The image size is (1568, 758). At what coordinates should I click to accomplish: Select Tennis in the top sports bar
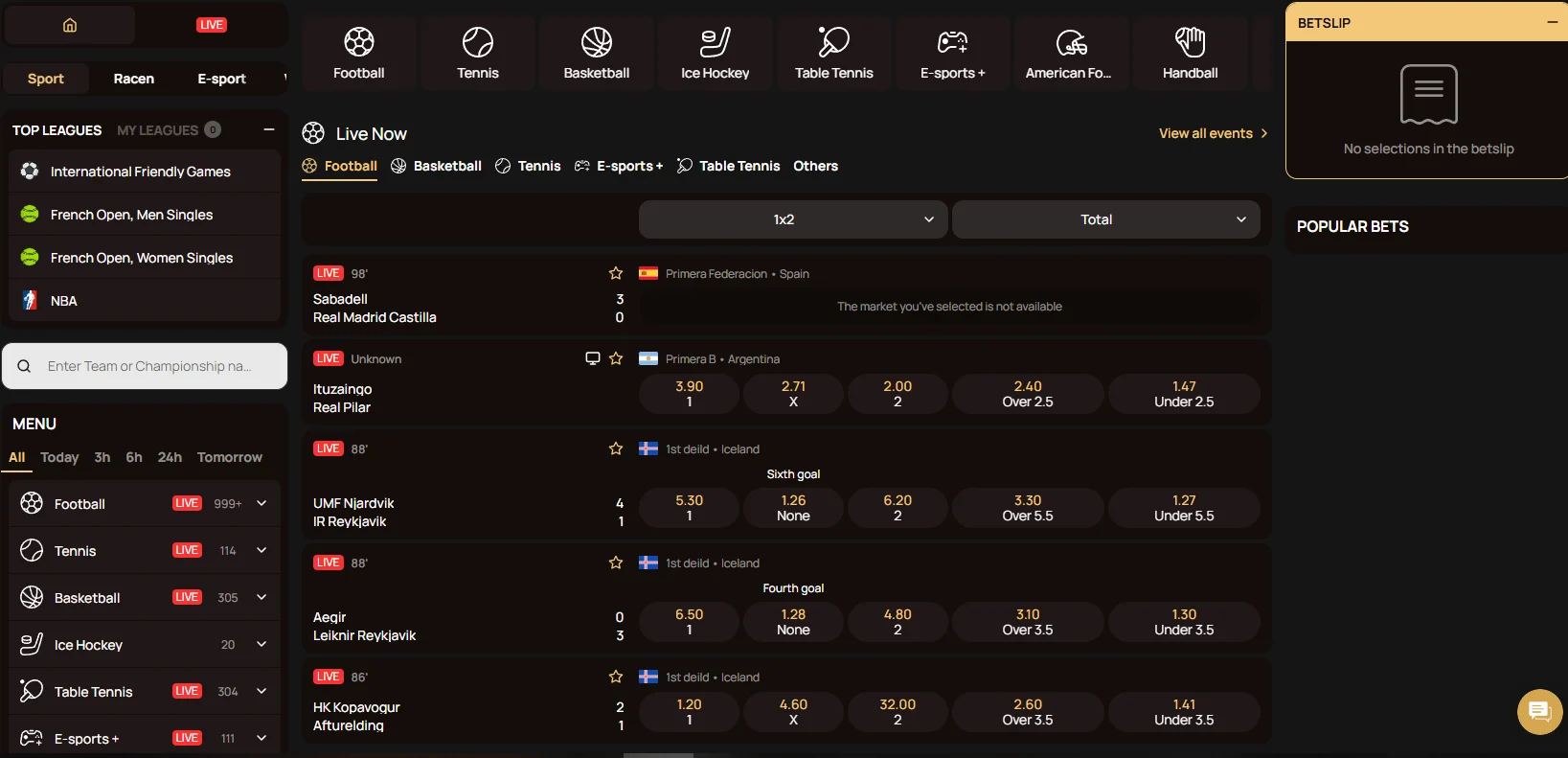point(478,53)
